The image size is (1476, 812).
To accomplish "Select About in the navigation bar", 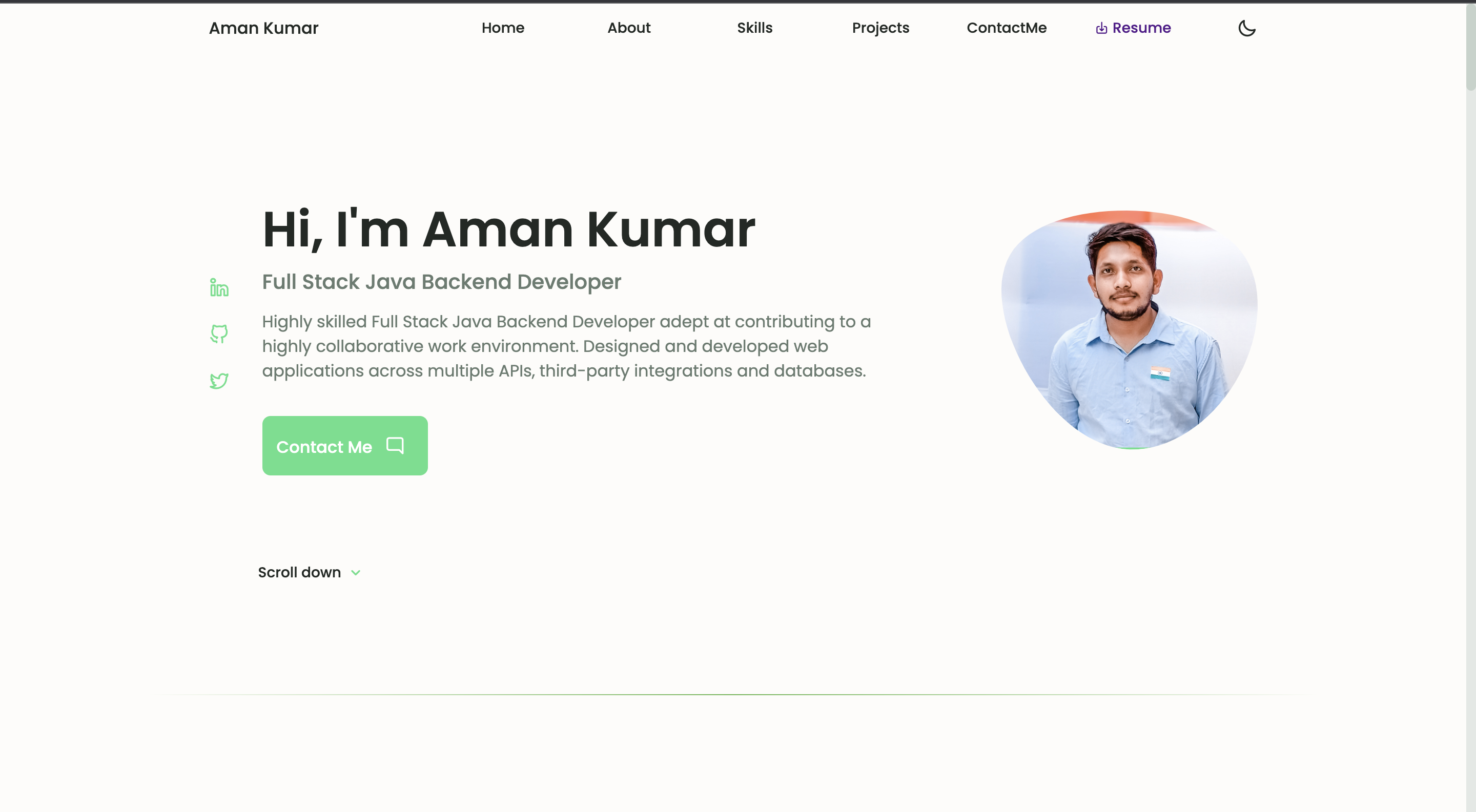I will [x=628, y=28].
